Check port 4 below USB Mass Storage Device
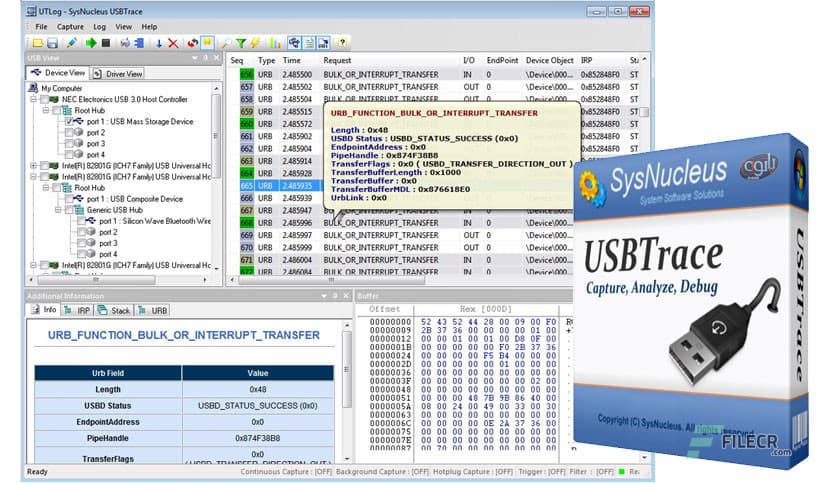The height and width of the screenshot is (484, 836). [69, 155]
